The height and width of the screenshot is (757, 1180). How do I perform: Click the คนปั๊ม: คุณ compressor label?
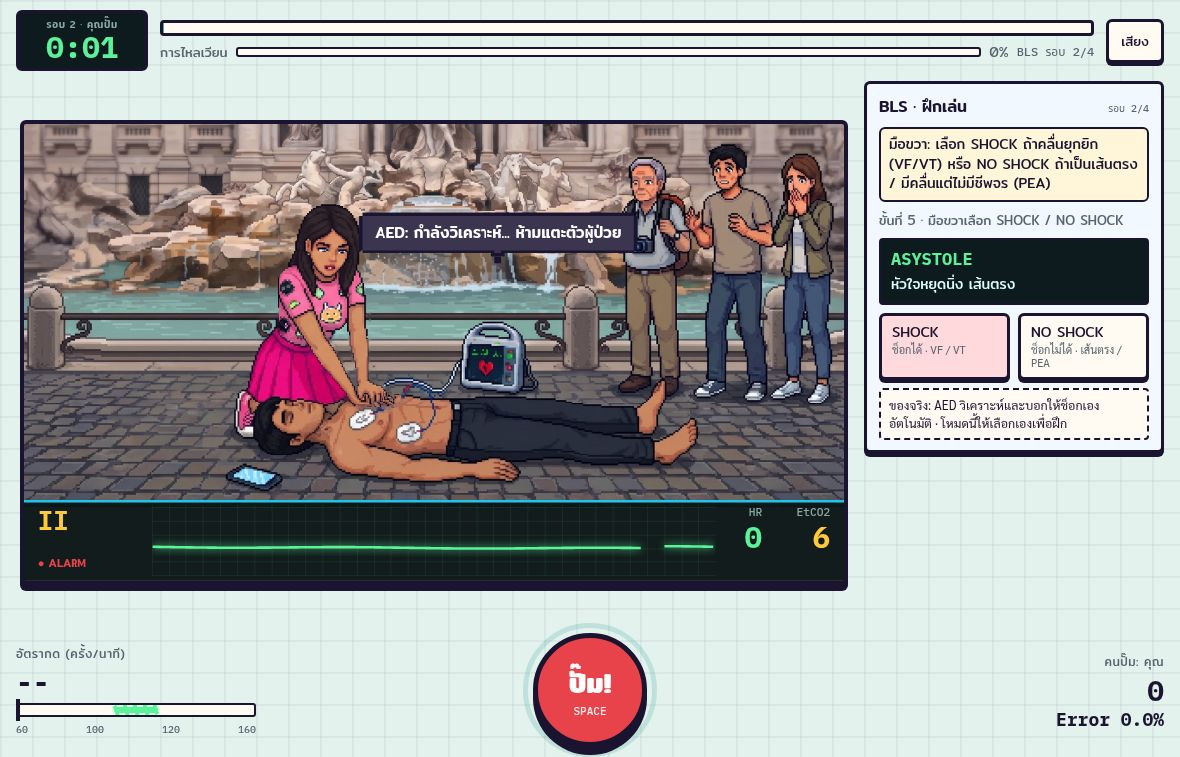click(x=1133, y=662)
